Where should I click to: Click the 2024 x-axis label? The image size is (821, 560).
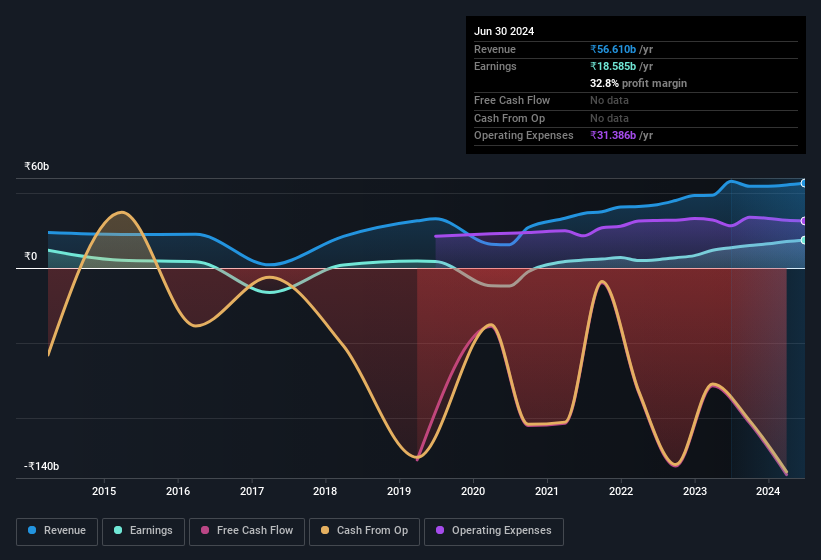click(x=768, y=491)
